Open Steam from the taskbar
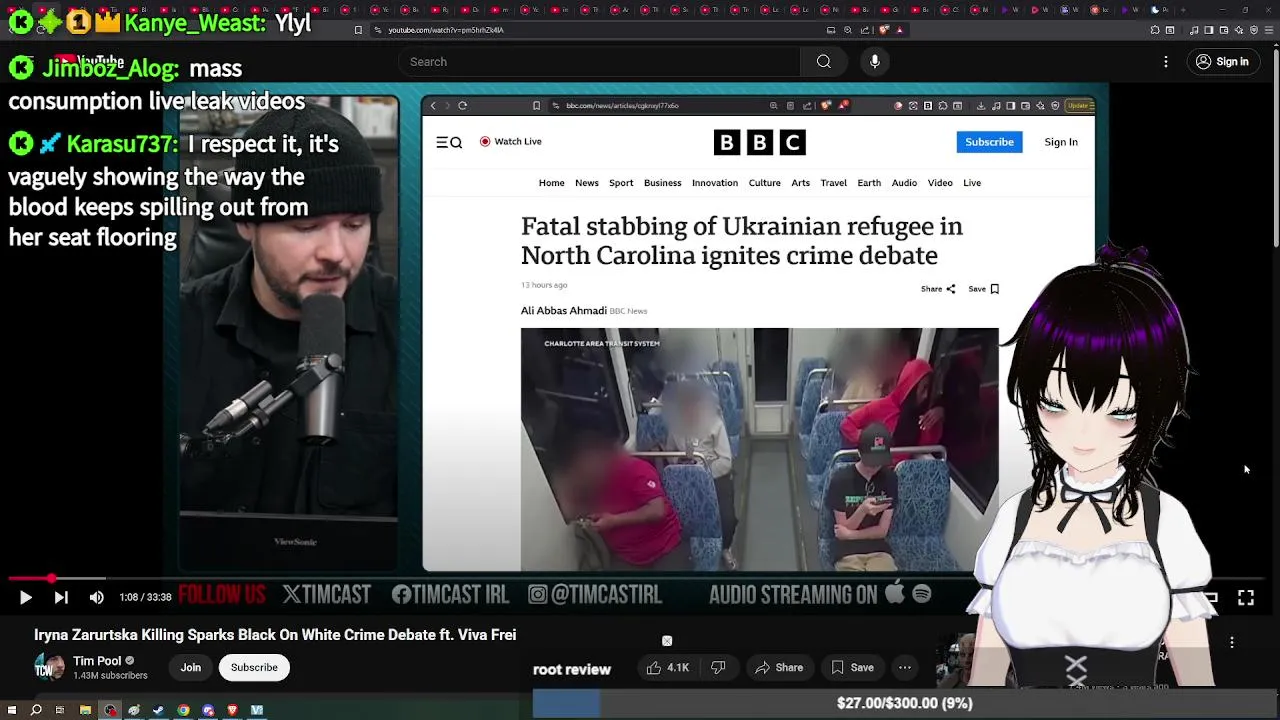The width and height of the screenshot is (1280, 720). (158, 710)
